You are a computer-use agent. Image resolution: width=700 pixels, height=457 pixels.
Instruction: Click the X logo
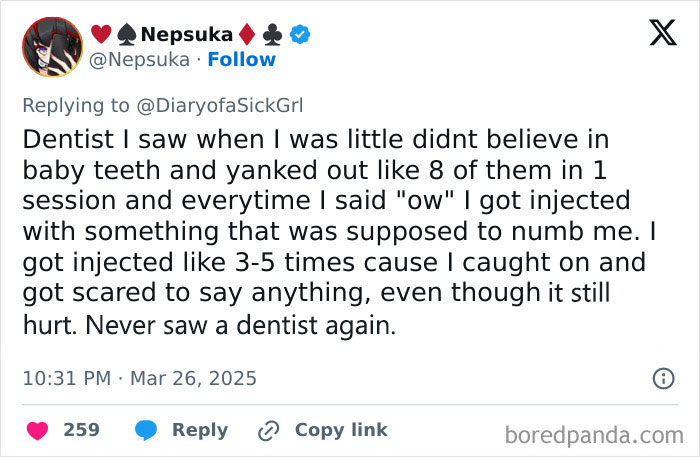(x=655, y=36)
